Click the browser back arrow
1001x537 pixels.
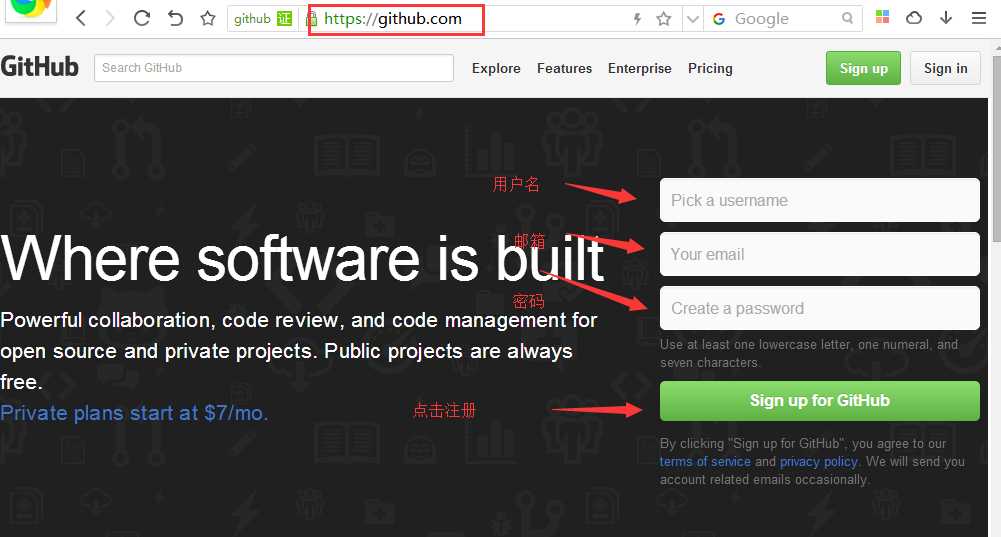(81, 19)
